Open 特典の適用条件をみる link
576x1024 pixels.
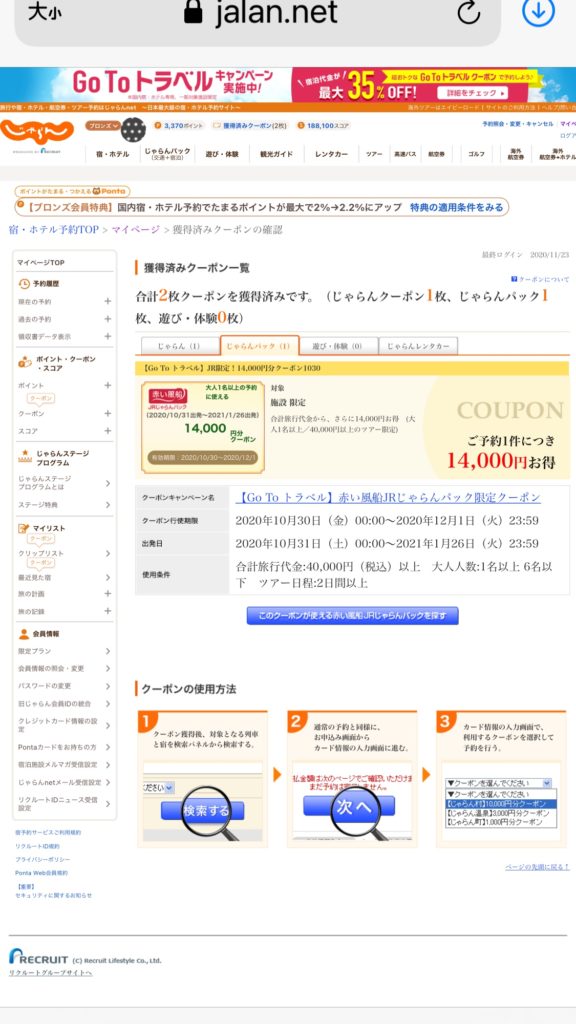456,208
